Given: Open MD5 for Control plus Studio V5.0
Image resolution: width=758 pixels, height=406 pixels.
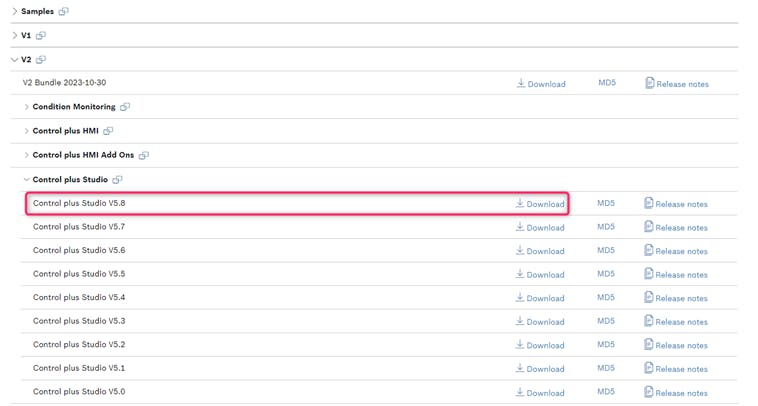Looking at the screenshot, I should point(606,392).
